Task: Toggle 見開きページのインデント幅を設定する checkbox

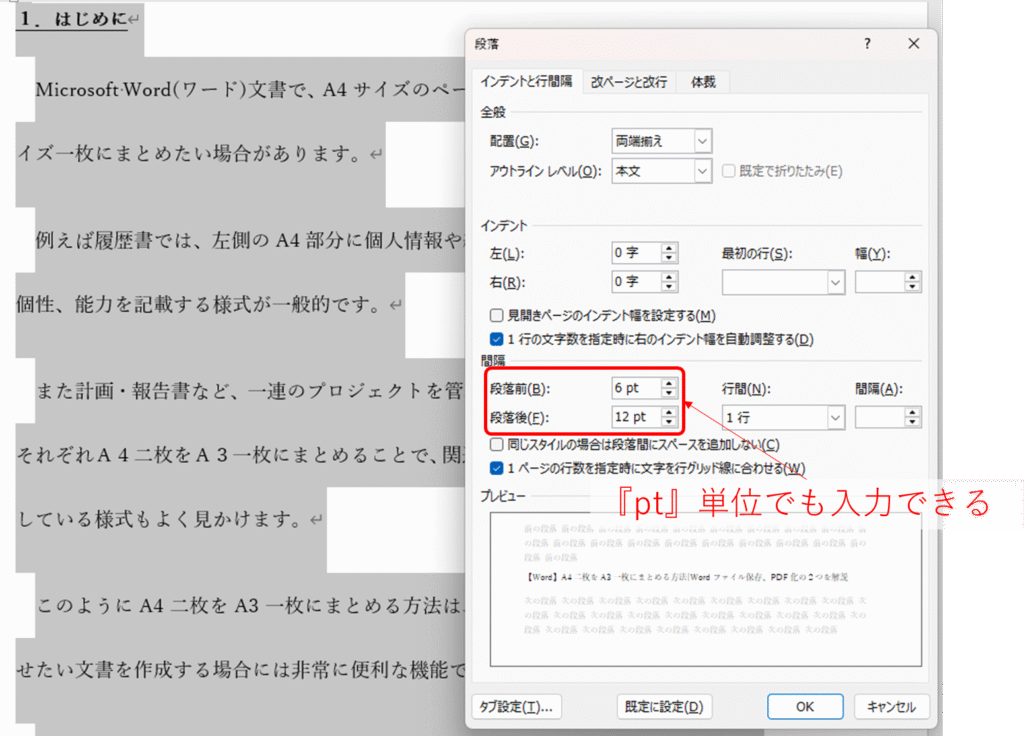Action: pyautogui.click(x=497, y=315)
